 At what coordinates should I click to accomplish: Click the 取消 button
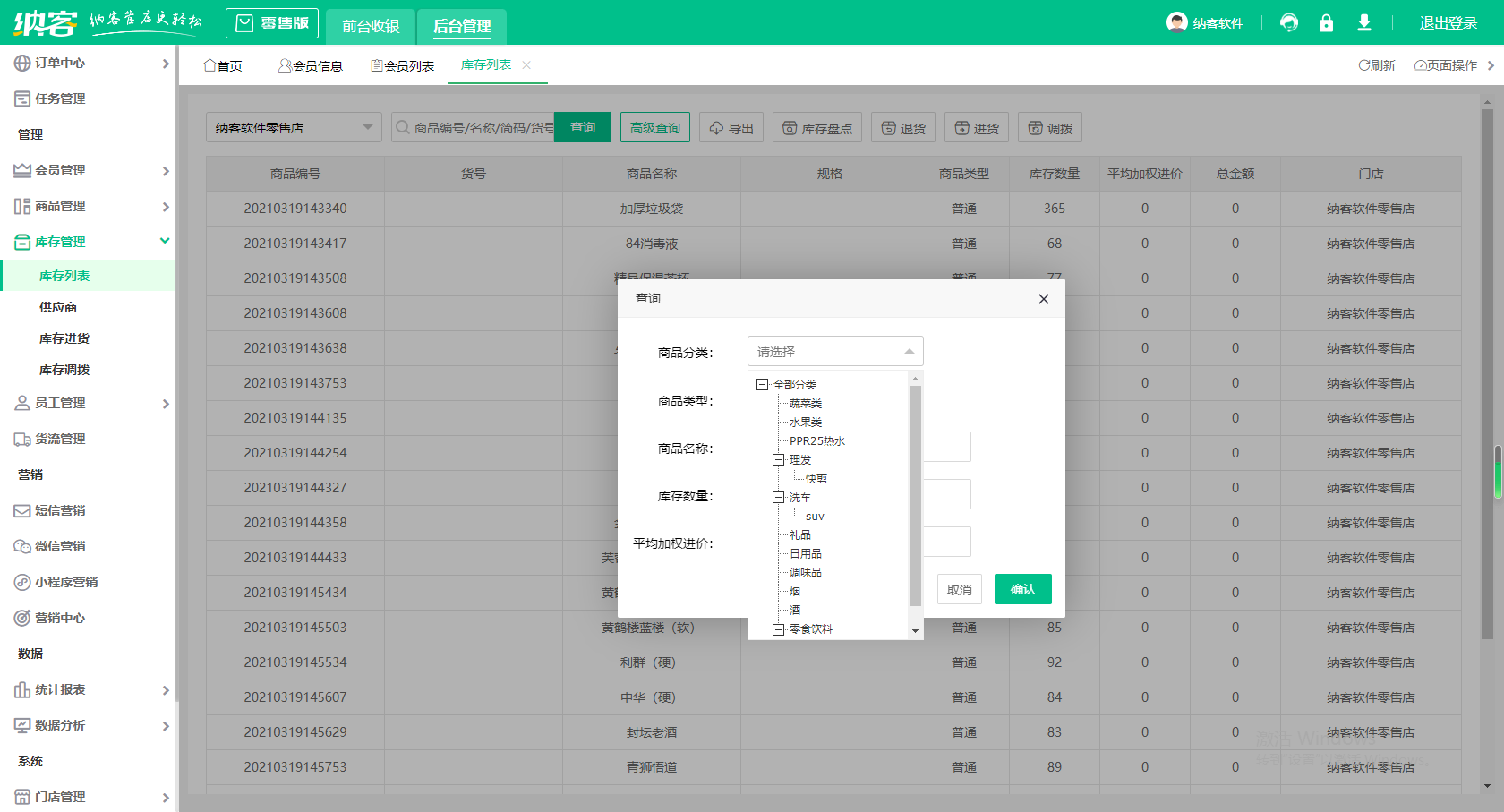tap(959, 590)
